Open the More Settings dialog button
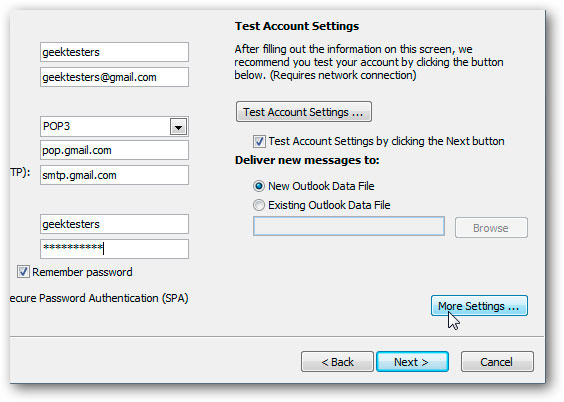 [479, 306]
